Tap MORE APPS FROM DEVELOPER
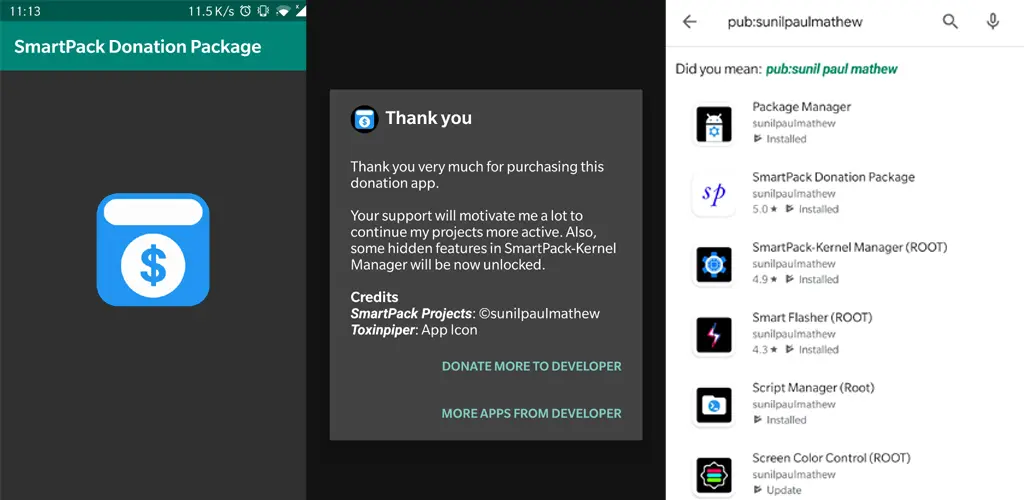1024x500 pixels. pyautogui.click(x=532, y=413)
